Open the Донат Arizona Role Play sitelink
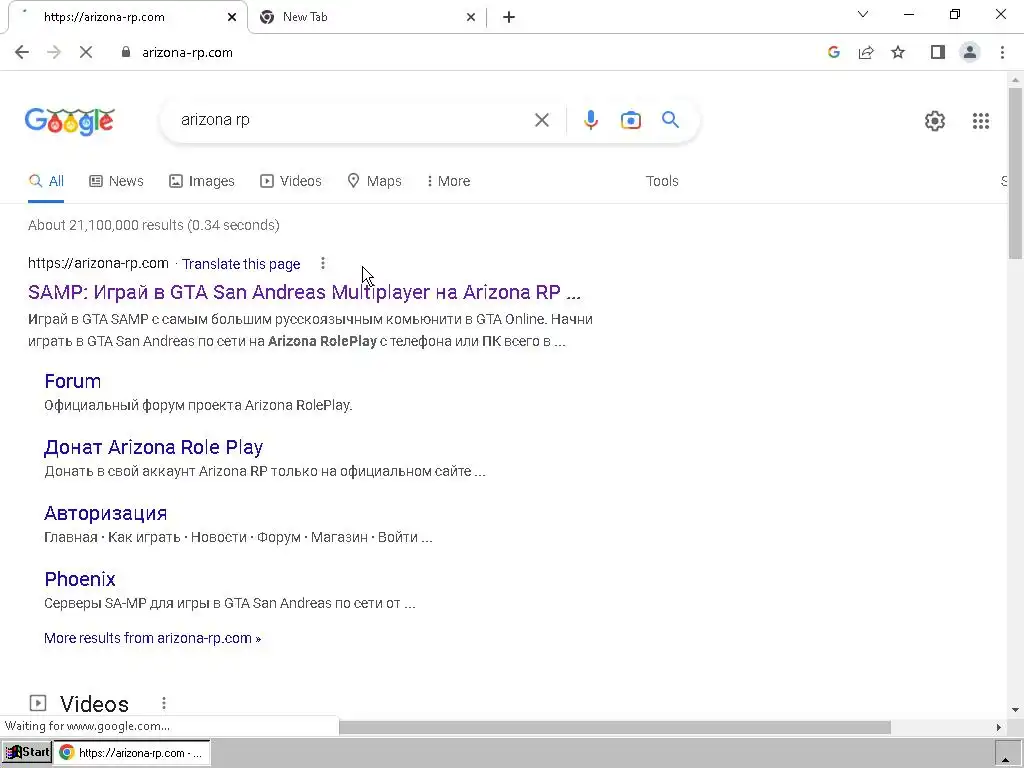 (153, 447)
